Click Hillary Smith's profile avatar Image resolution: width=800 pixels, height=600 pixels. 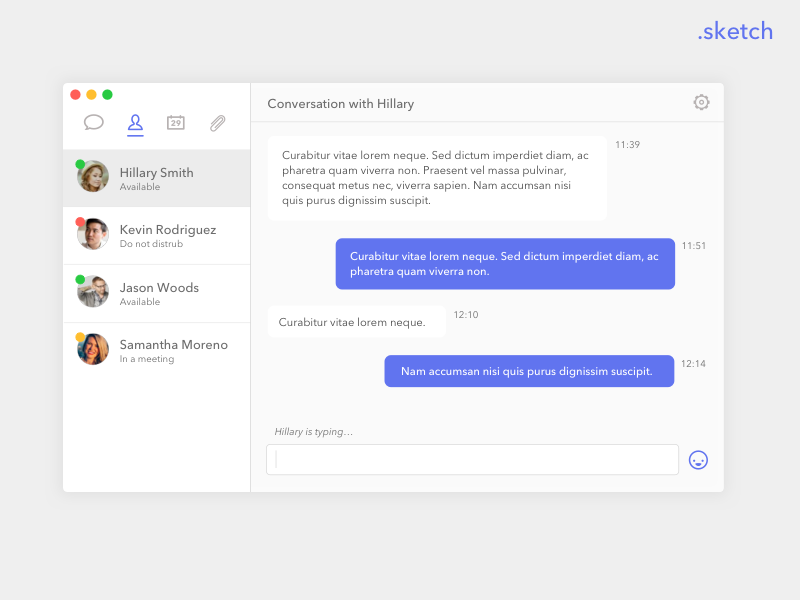click(92, 175)
